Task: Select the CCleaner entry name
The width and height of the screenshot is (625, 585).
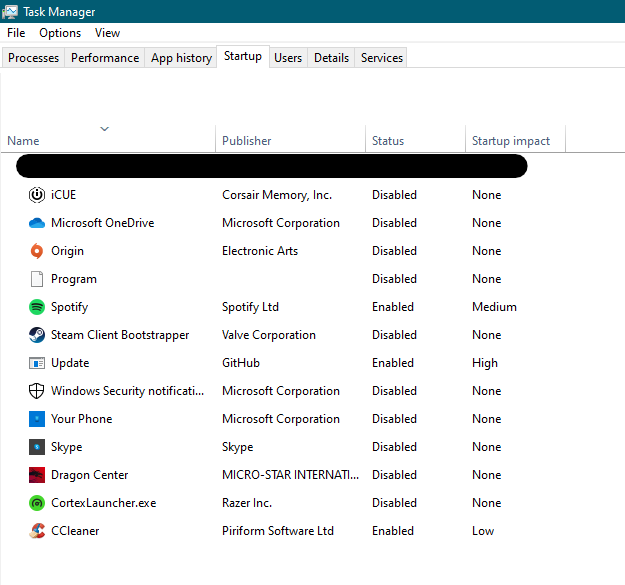Action: pyautogui.click(x=75, y=531)
